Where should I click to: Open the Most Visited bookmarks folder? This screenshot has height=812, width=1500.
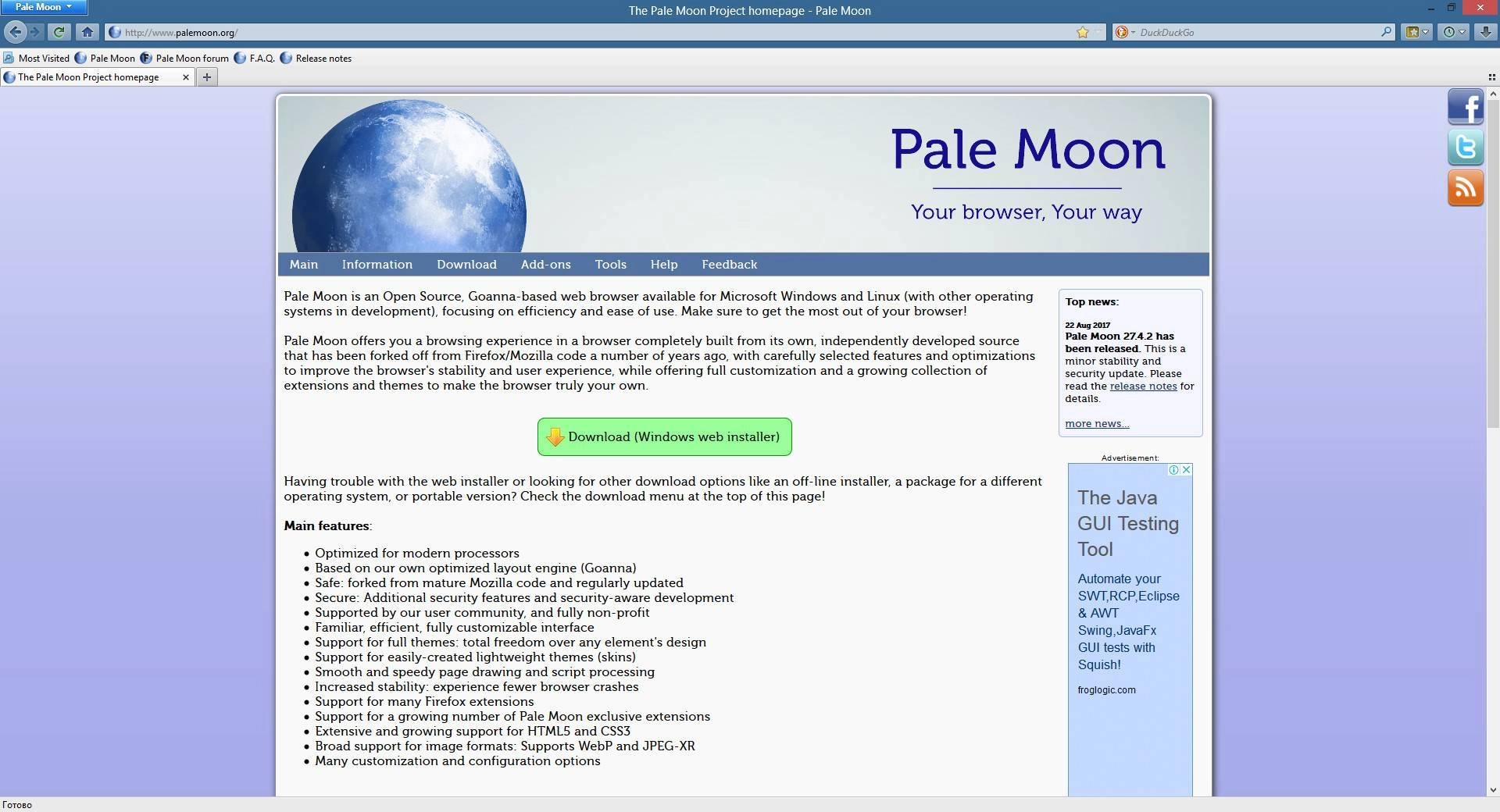click(36, 58)
